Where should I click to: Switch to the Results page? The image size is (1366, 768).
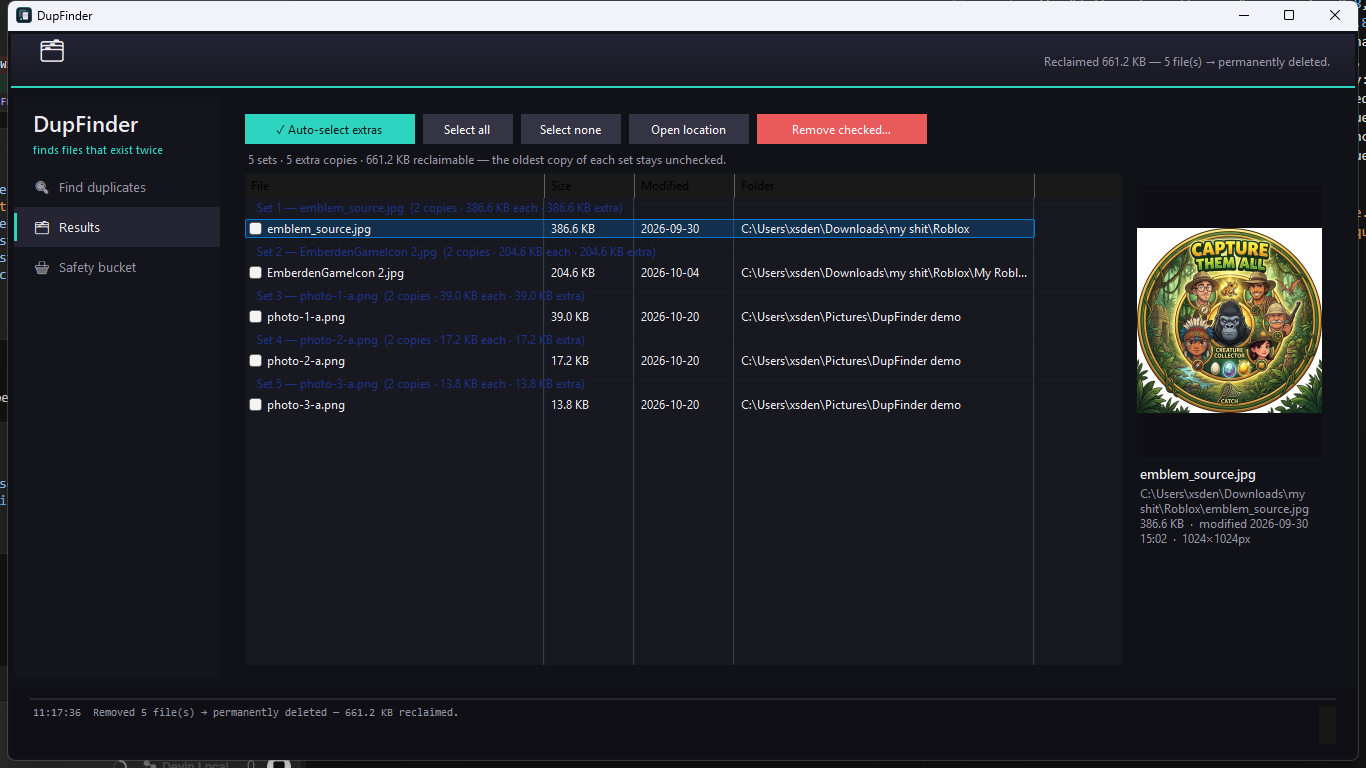tap(117, 227)
